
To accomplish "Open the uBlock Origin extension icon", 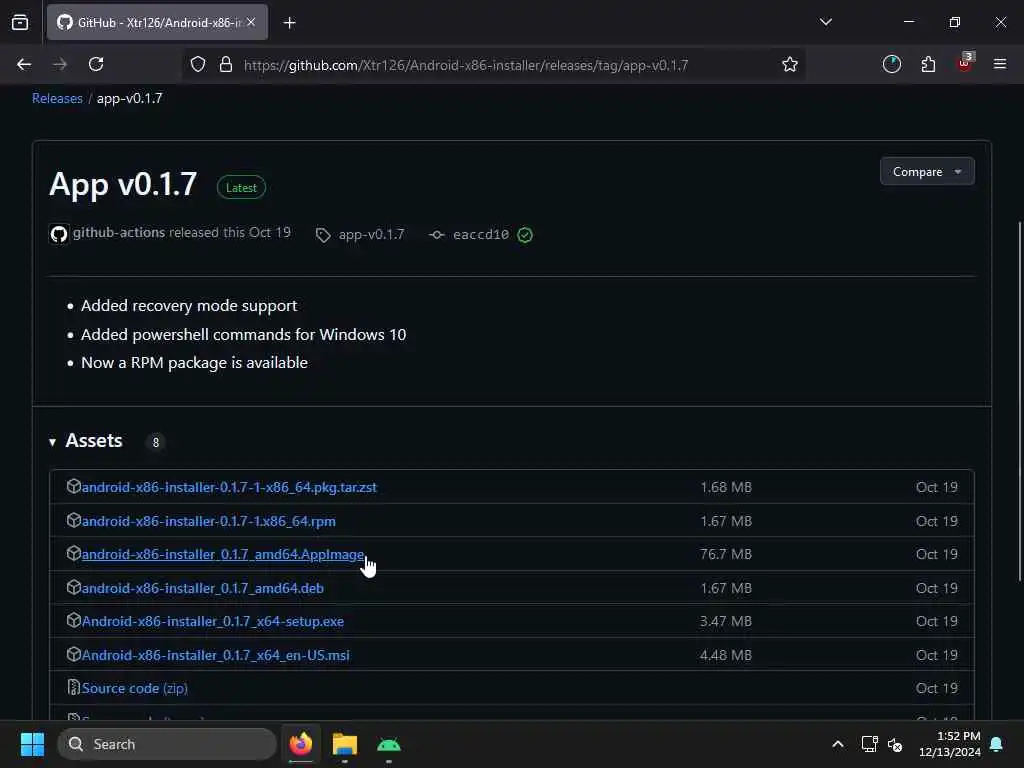I will click(x=965, y=63).
